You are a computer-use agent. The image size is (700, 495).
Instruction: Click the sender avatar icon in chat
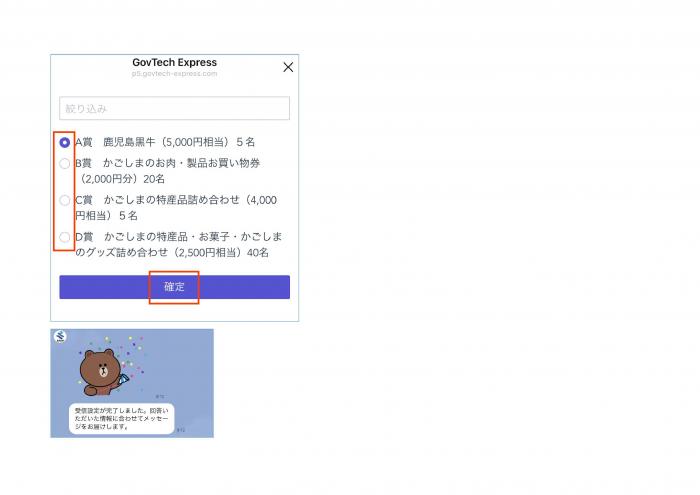pos(60,337)
